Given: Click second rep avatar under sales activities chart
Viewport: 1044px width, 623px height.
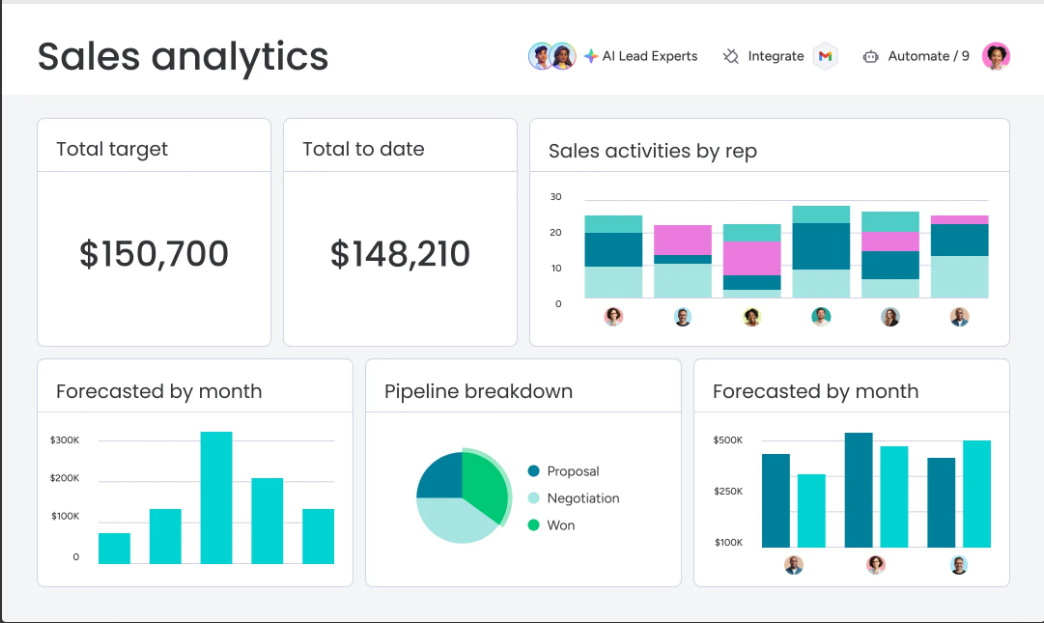Looking at the screenshot, I should click(682, 317).
